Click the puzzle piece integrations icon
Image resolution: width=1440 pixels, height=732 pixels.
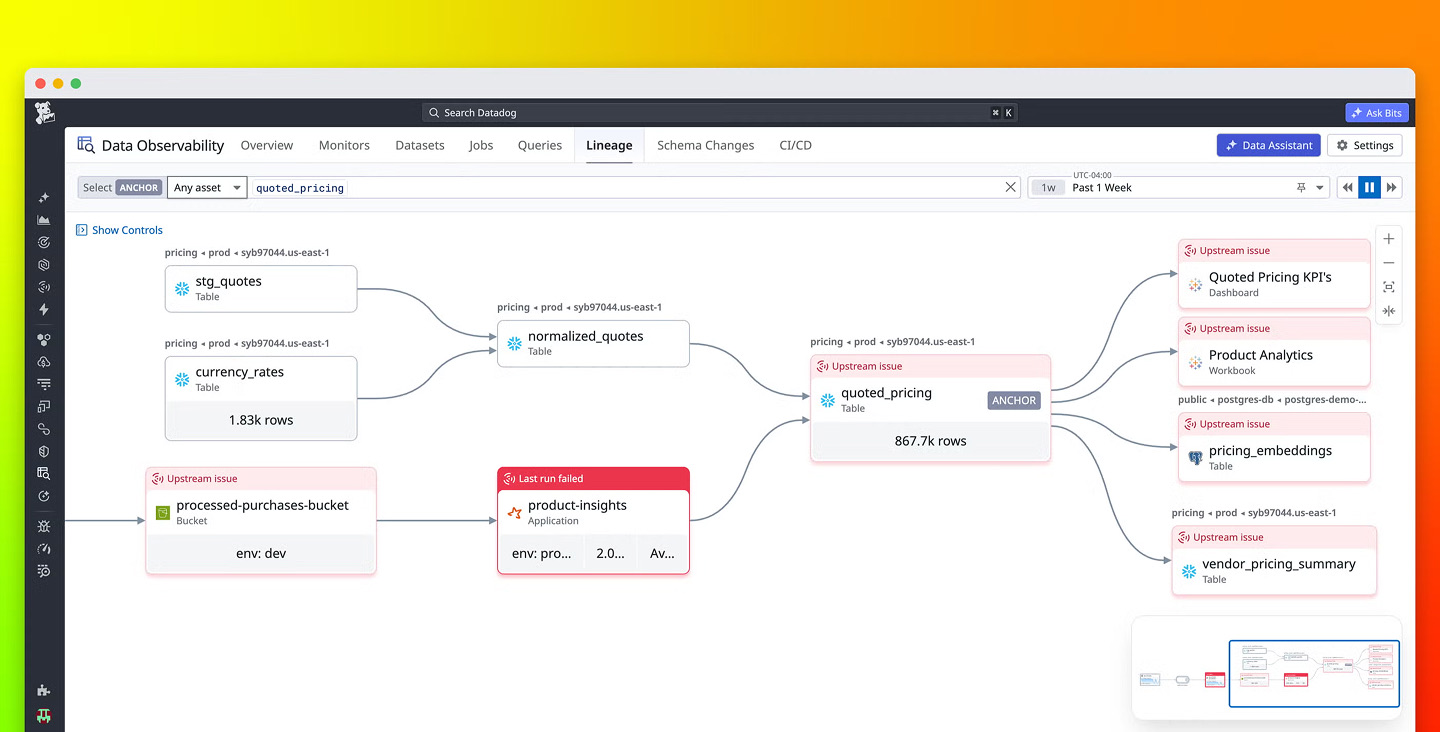pos(44,690)
